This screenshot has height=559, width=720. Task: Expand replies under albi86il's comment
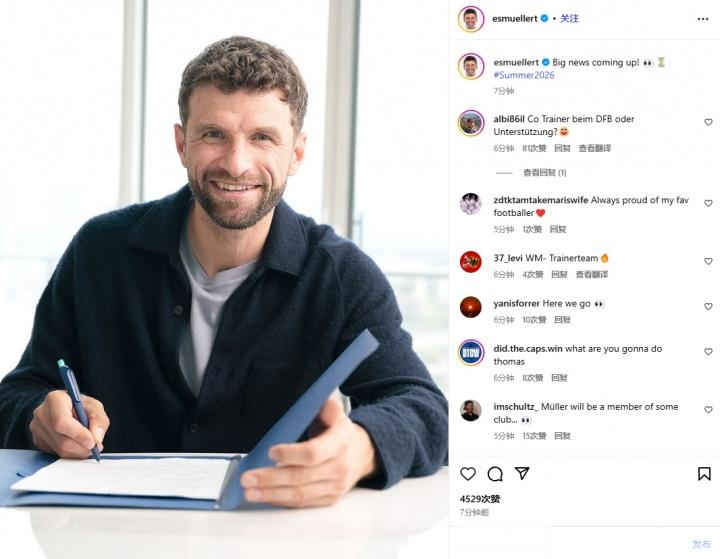[x=545, y=173]
